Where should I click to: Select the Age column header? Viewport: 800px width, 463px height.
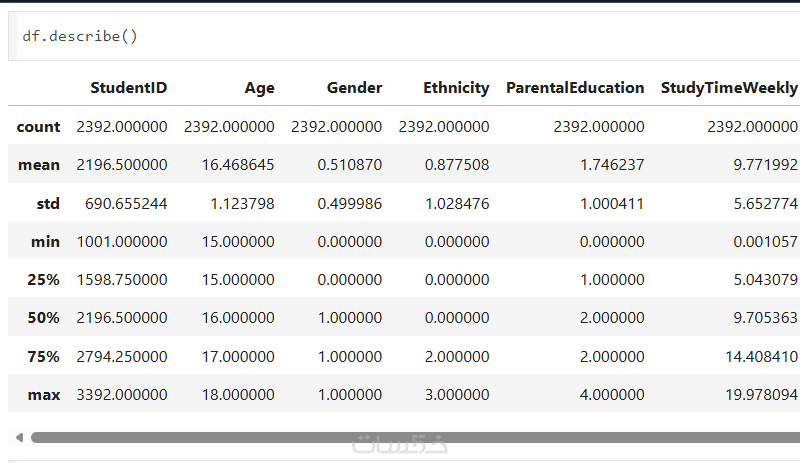(259, 88)
